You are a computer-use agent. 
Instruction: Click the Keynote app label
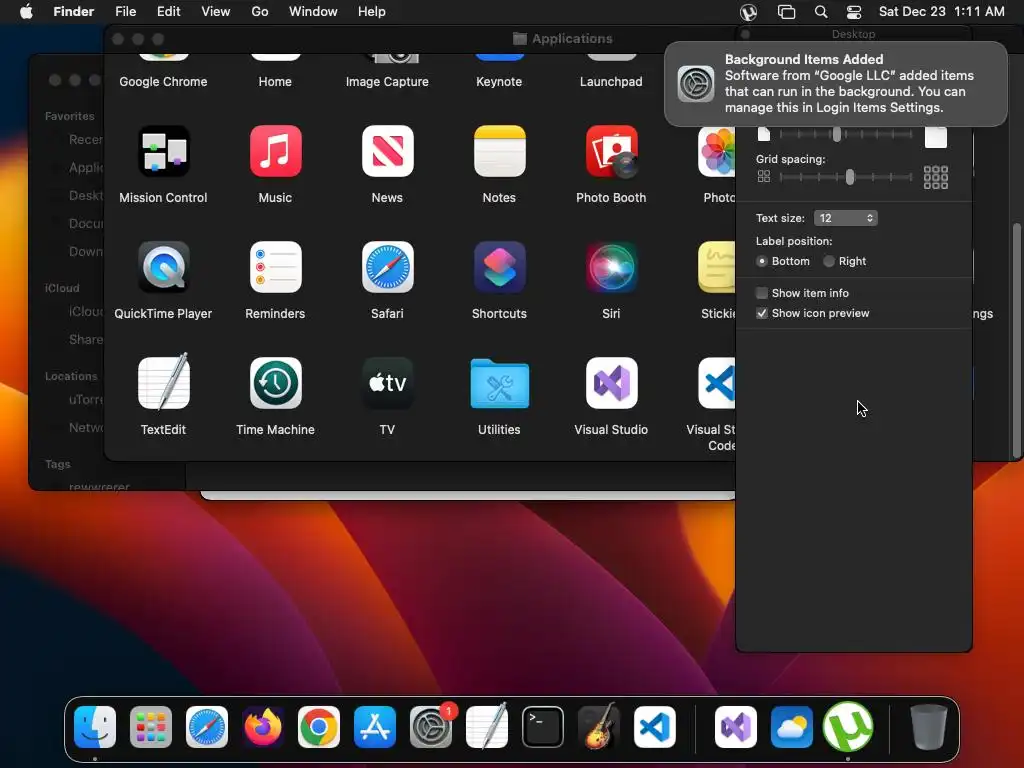(x=499, y=82)
